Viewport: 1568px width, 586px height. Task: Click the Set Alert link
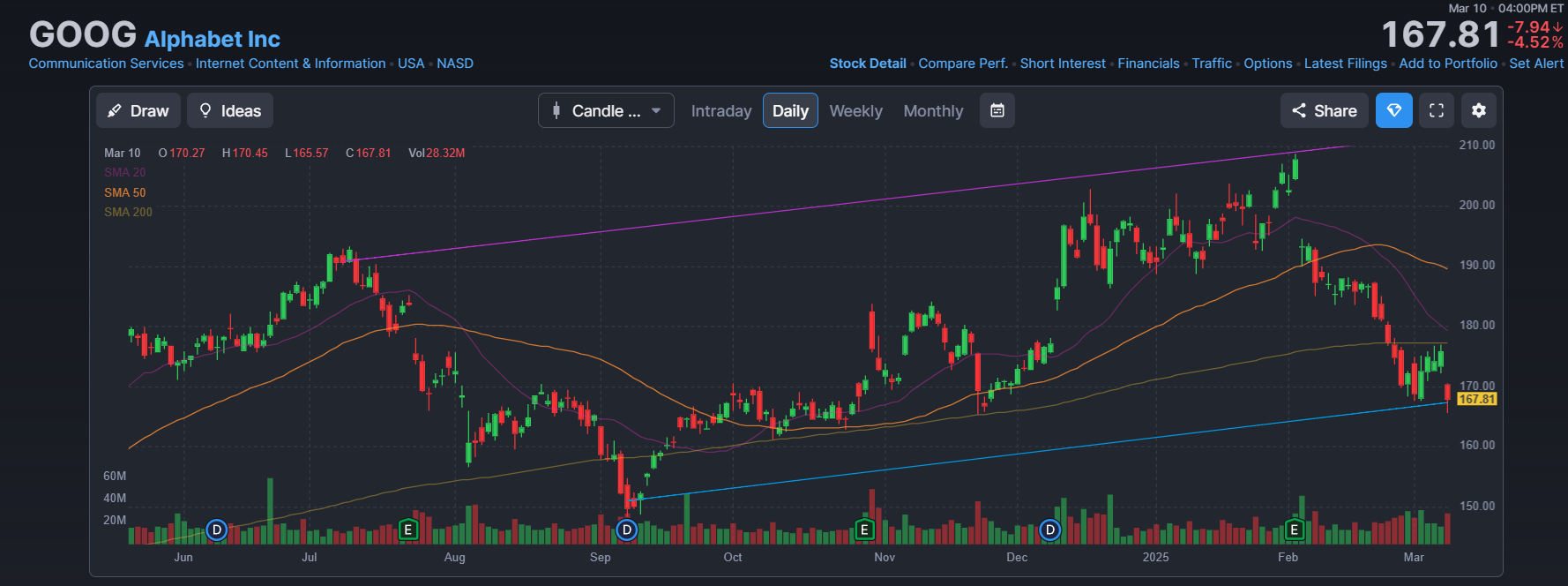pos(1536,64)
